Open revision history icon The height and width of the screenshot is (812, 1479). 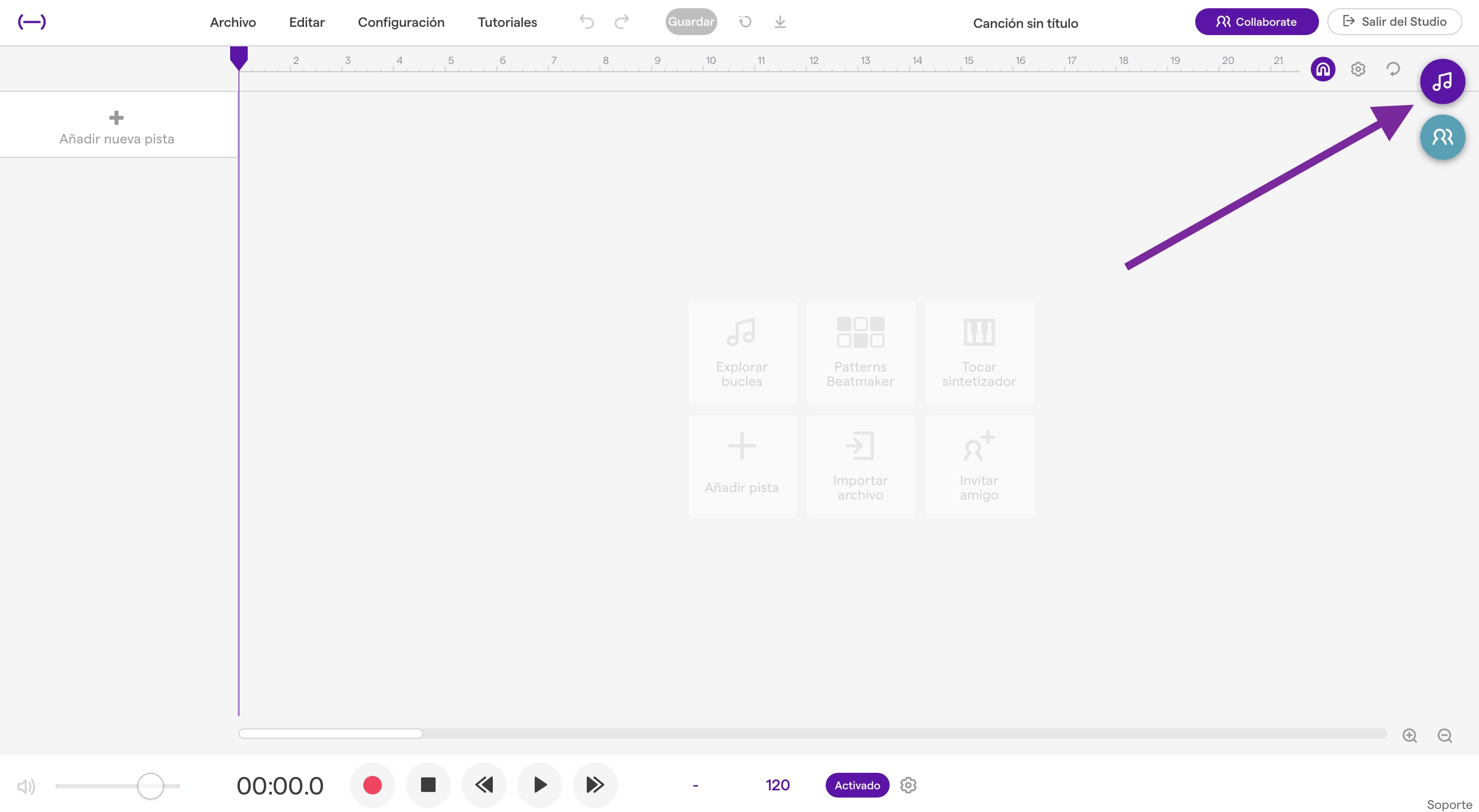(x=745, y=22)
